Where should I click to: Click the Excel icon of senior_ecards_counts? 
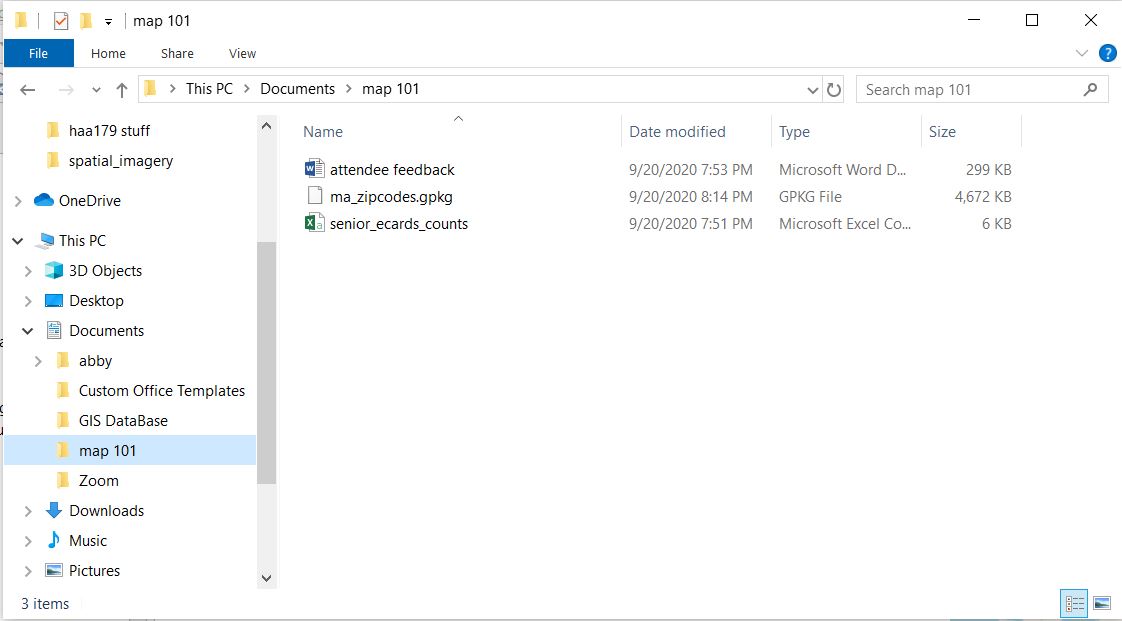click(x=314, y=223)
